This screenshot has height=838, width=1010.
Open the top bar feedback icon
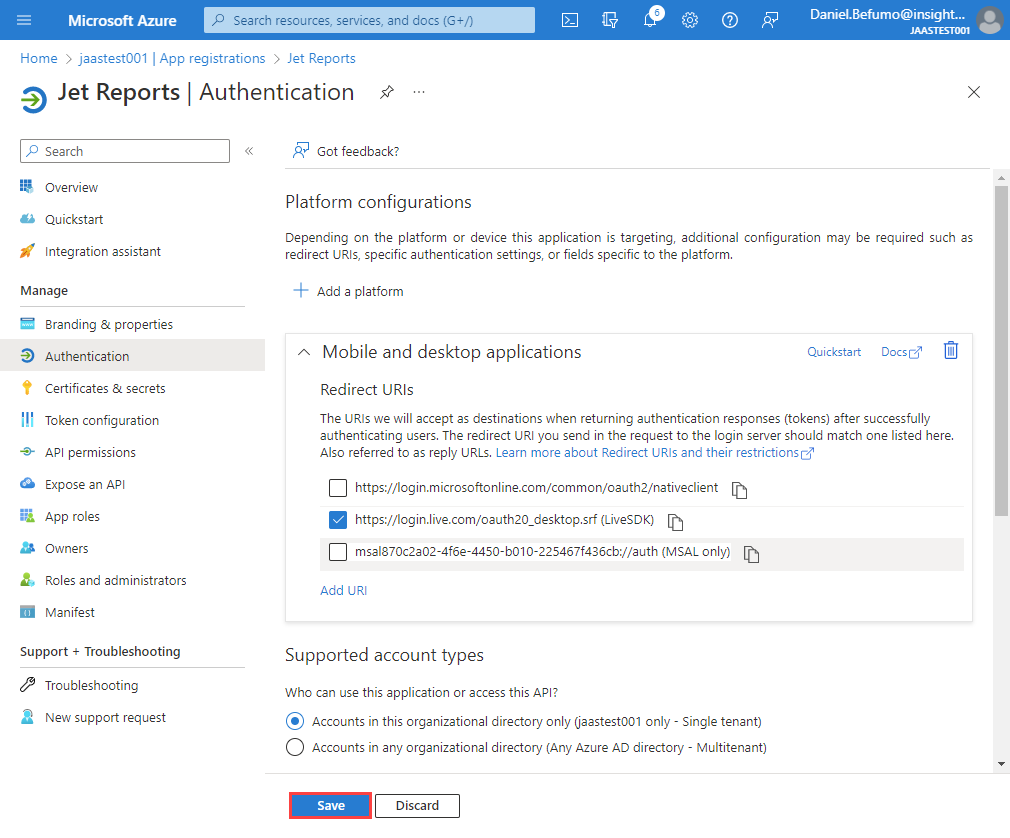click(770, 20)
